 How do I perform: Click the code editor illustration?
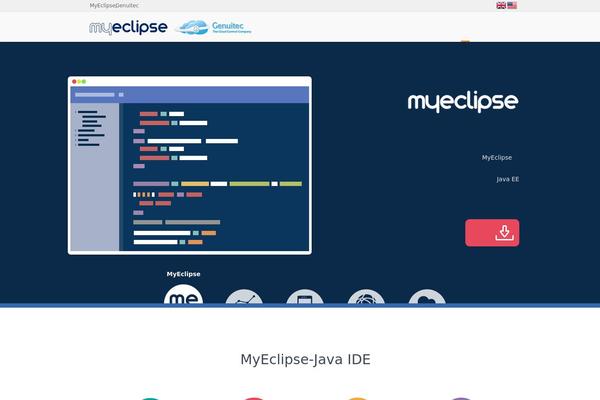click(x=190, y=165)
